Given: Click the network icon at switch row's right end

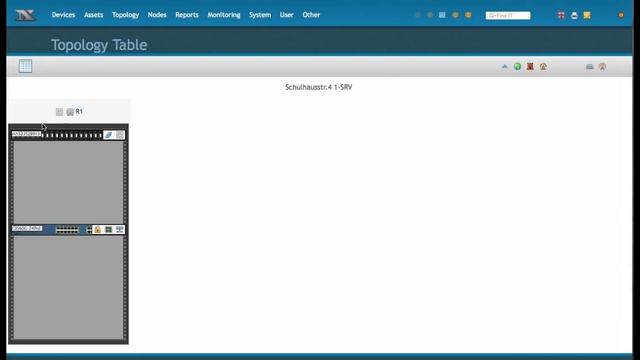Looking at the screenshot, I should 120,230.
